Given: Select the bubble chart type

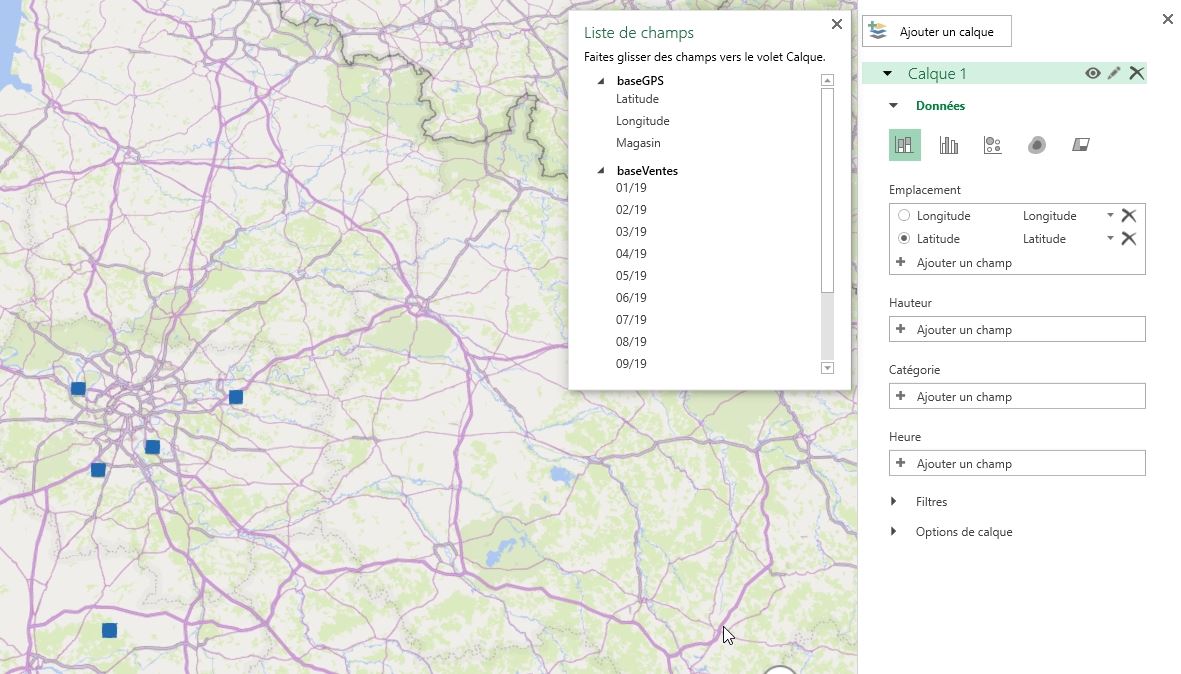Looking at the screenshot, I should click(993, 145).
